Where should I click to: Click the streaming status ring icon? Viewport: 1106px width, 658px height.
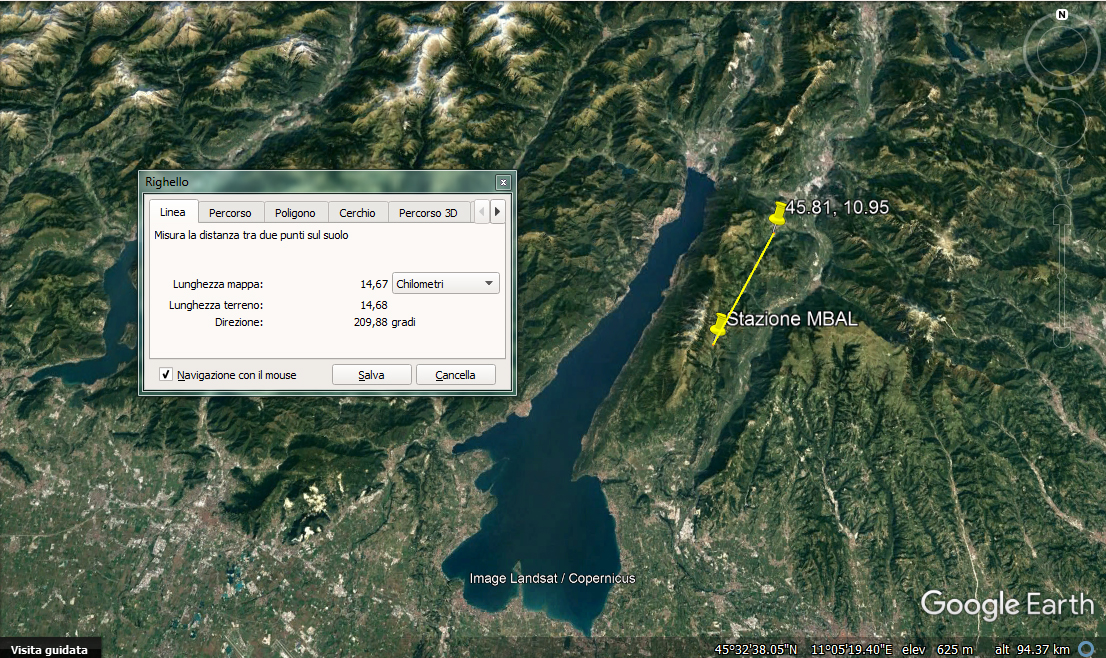pyautogui.click(x=1086, y=649)
